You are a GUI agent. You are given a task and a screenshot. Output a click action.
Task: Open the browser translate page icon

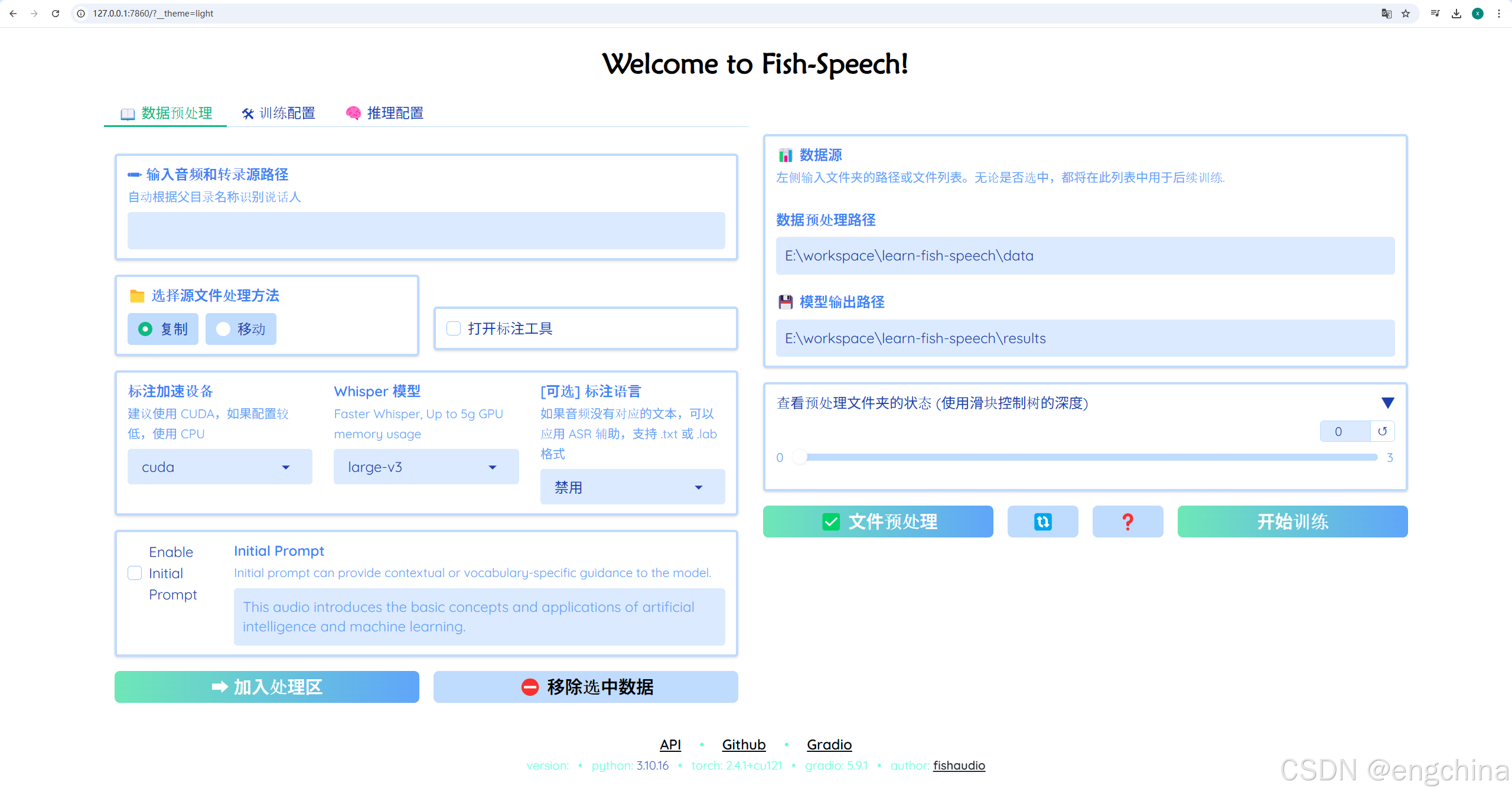(1386, 13)
